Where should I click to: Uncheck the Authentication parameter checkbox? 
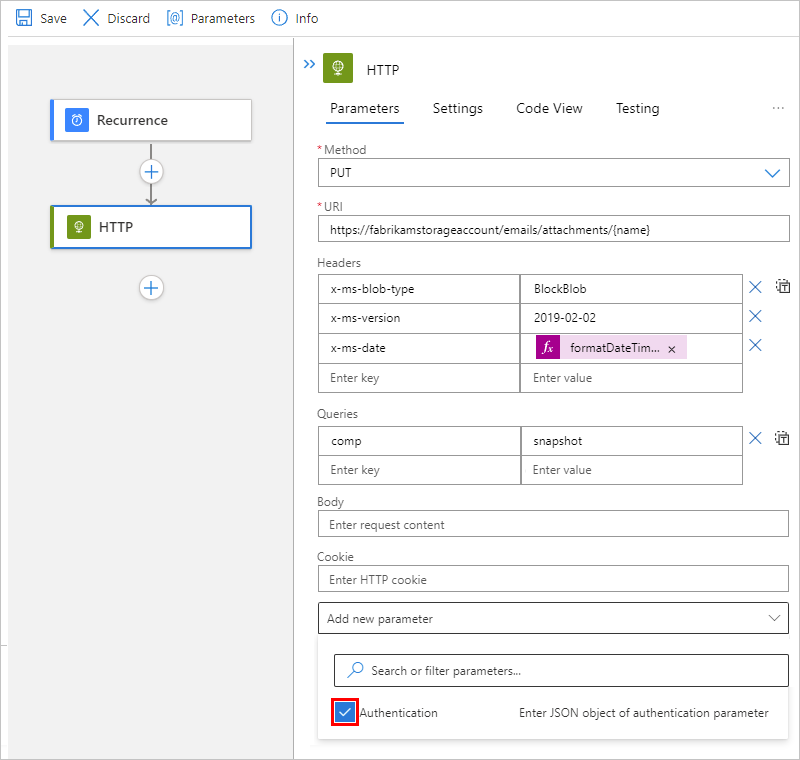[x=345, y=713]
